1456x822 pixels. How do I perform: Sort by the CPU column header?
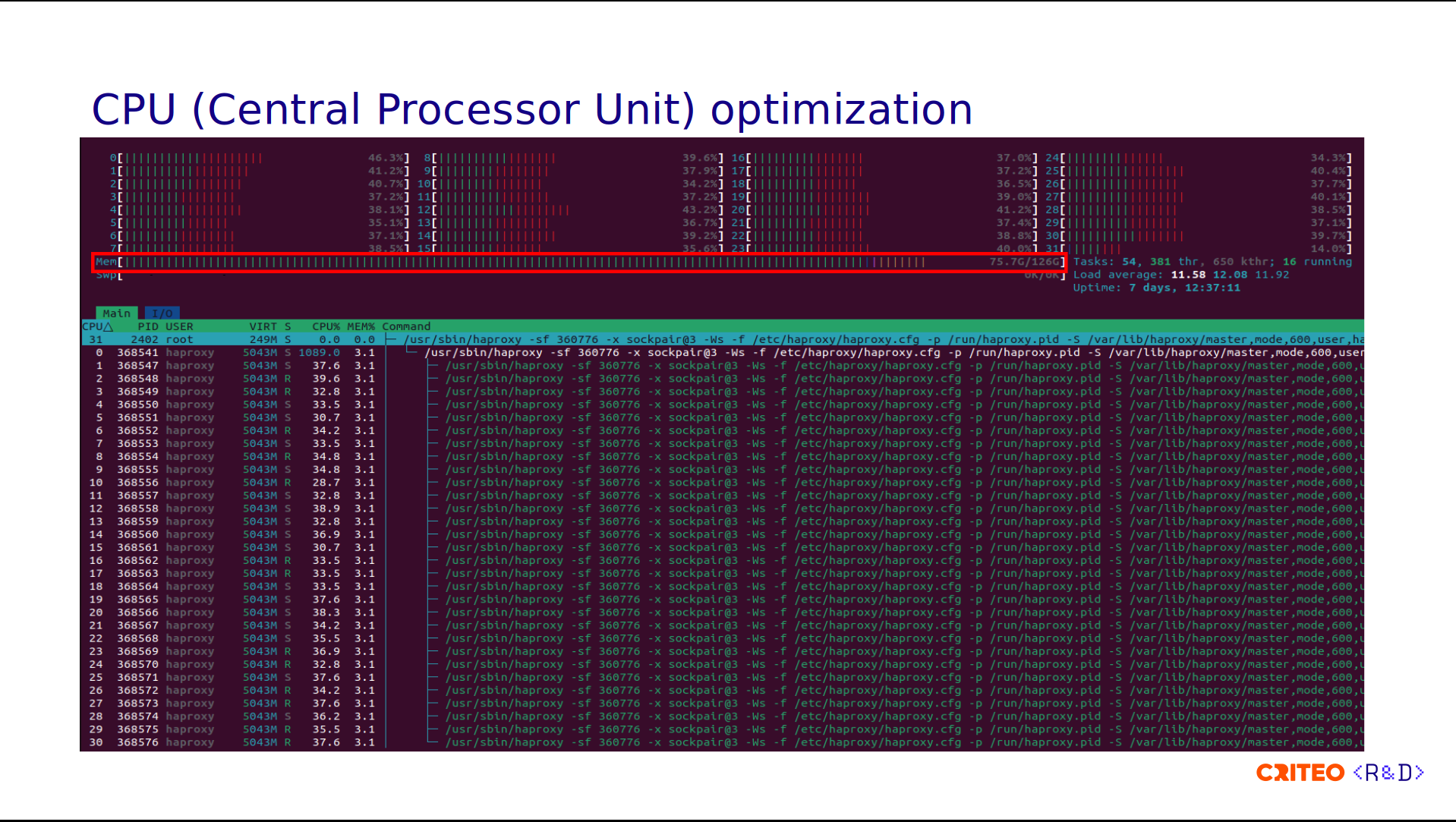click(x=98, y=326)
